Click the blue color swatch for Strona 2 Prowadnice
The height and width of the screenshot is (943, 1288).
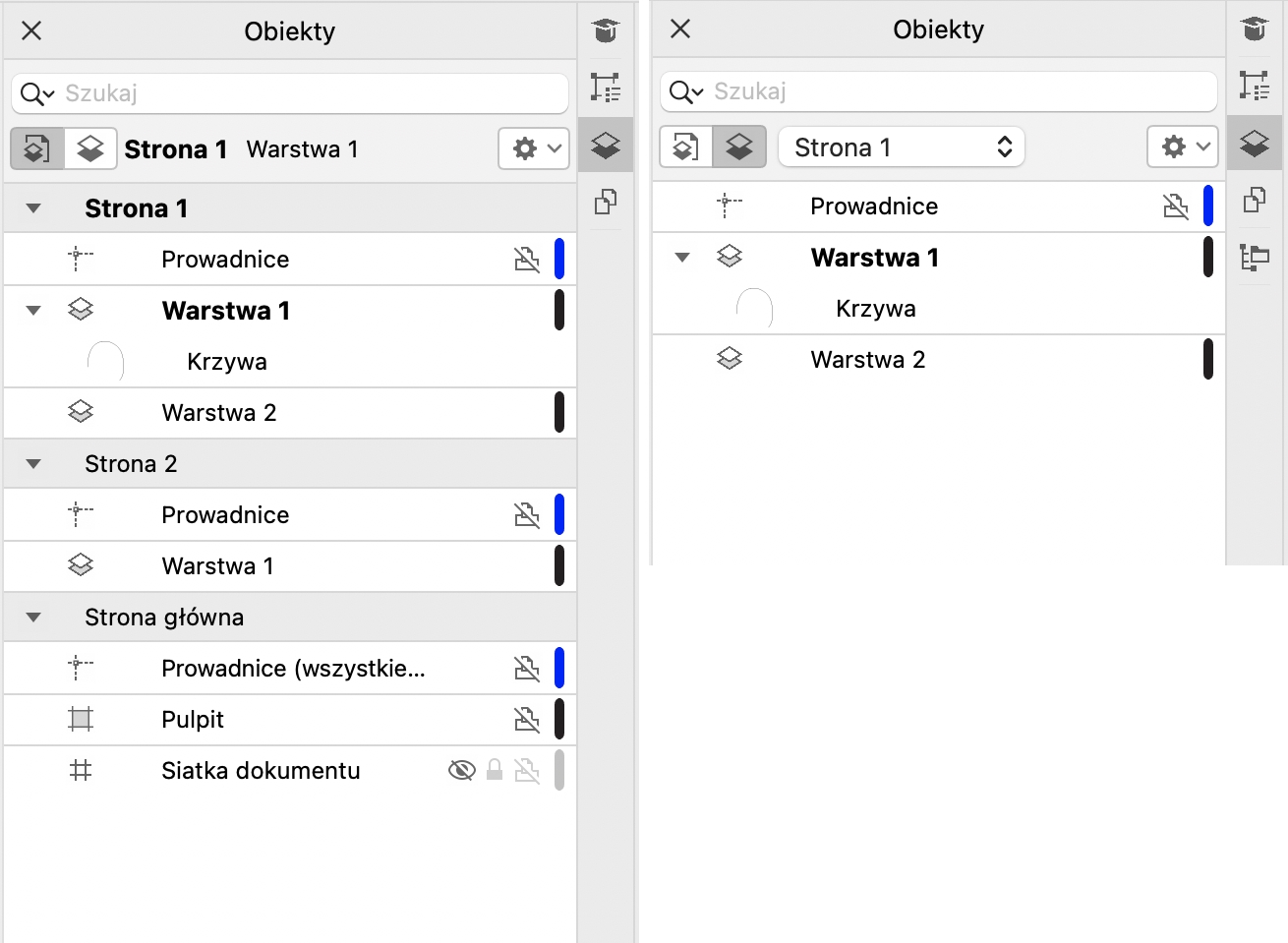point(559,514)
